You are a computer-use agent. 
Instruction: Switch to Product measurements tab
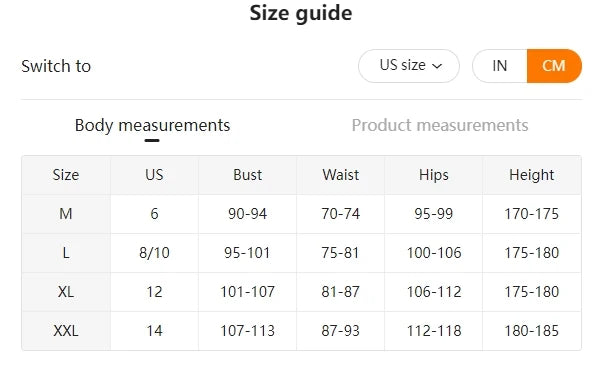coord(440,126)
